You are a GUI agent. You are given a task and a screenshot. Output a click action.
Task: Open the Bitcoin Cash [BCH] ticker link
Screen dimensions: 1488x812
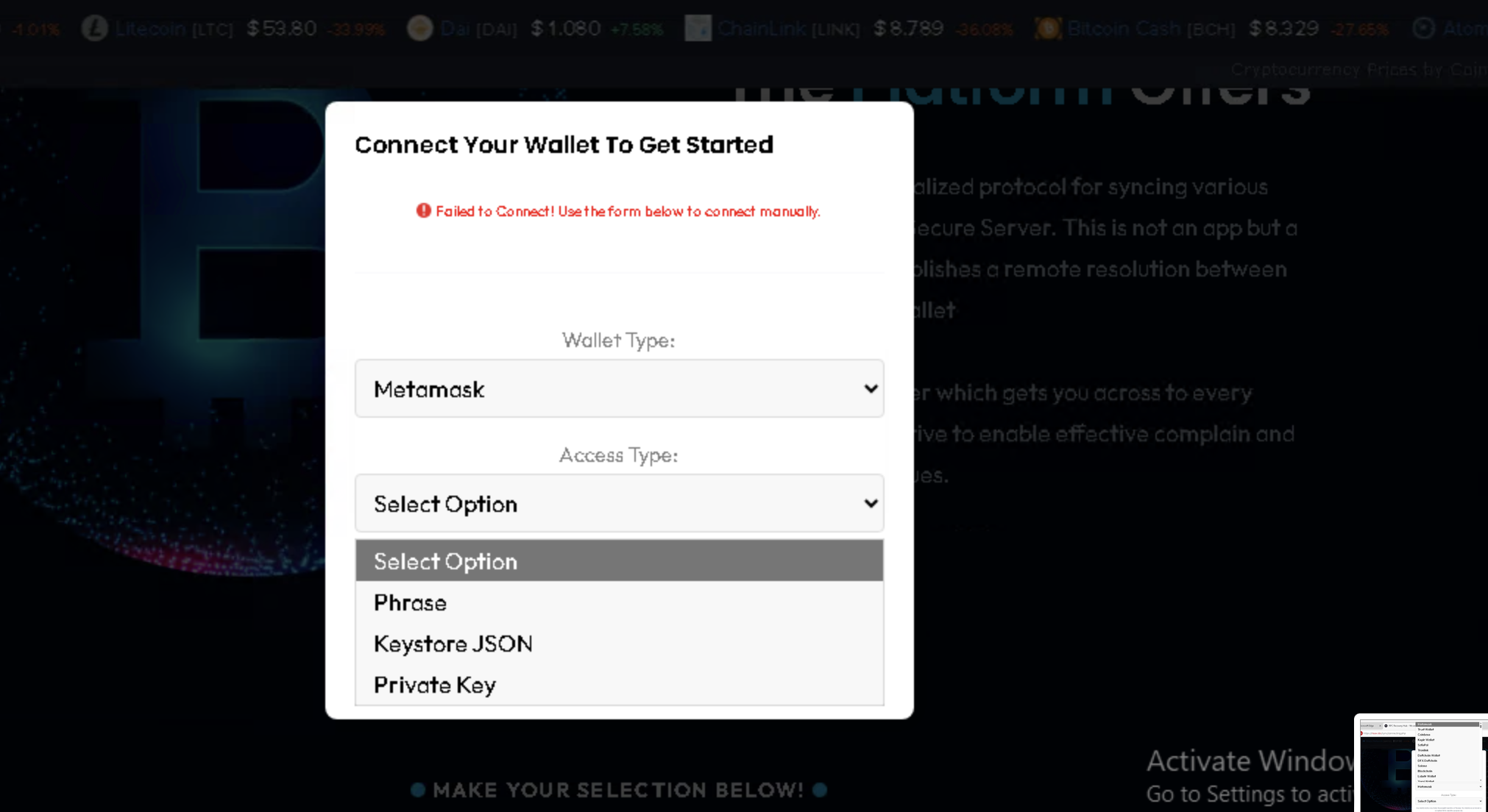(x=1151, y=29)
